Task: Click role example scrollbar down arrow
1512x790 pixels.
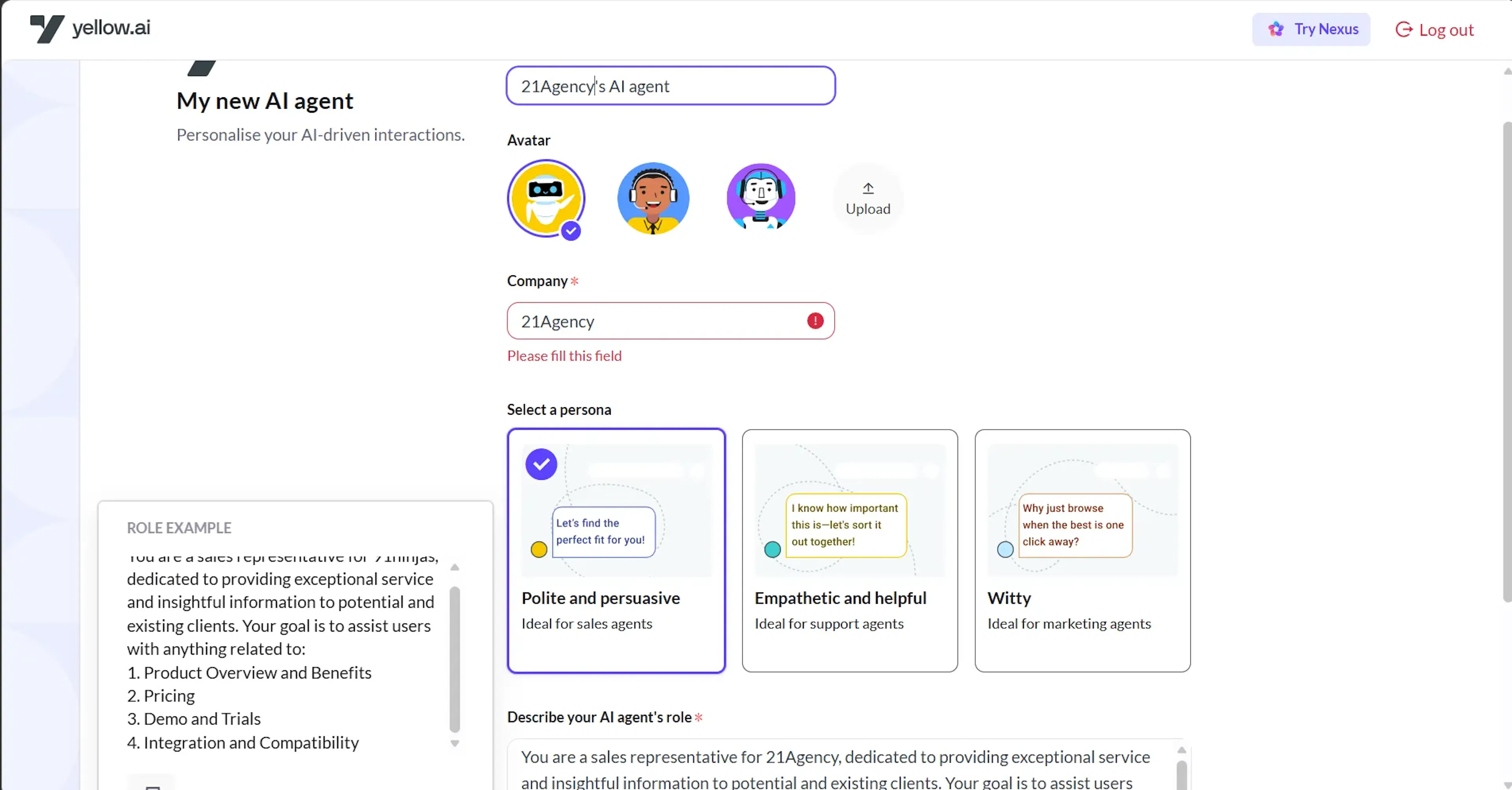Action: pyautogui.click(x=454, y=743)
